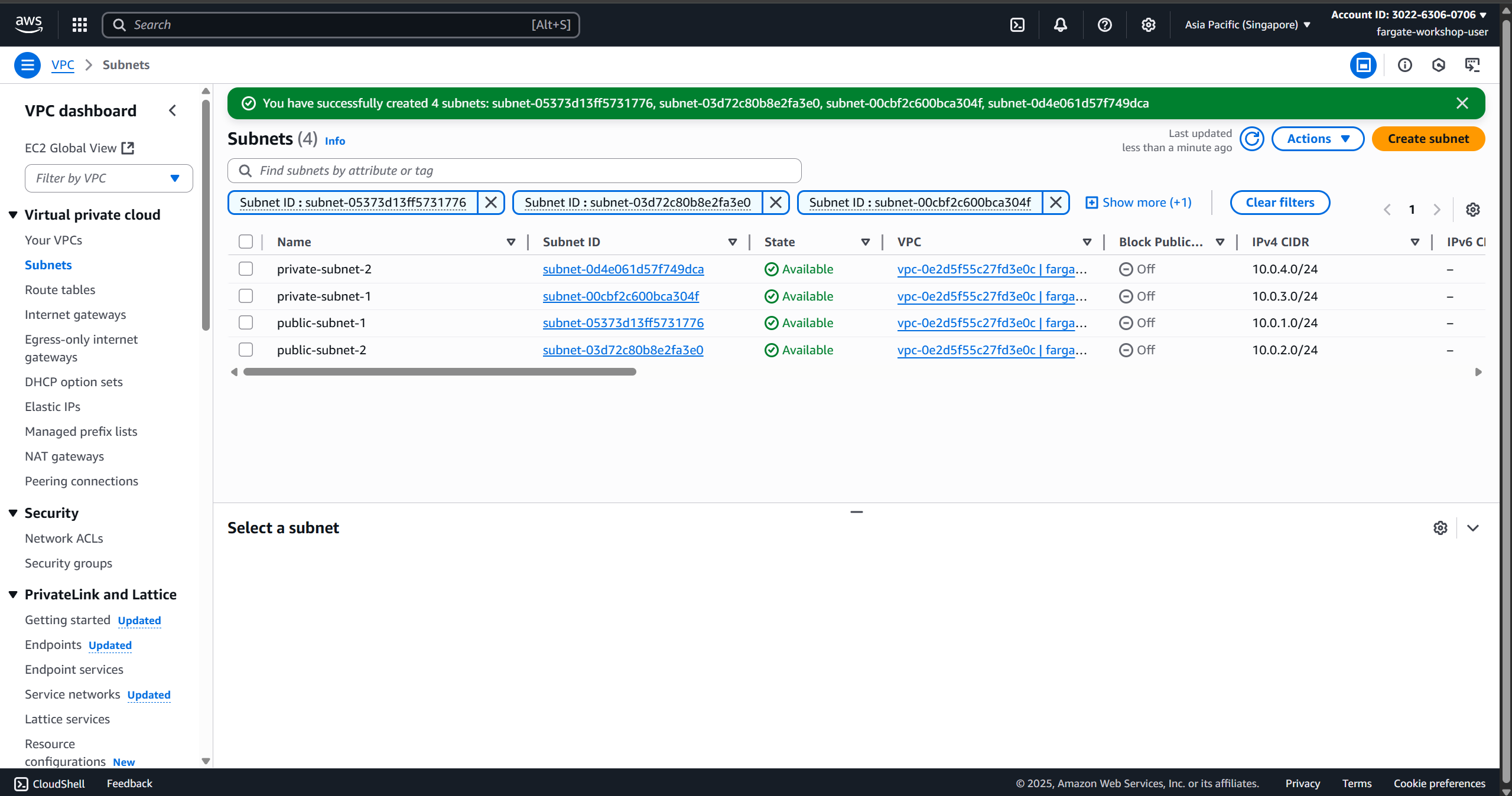Open the Subnets Info link
This screenshot has width=1512, height=796.
point(335,141)
